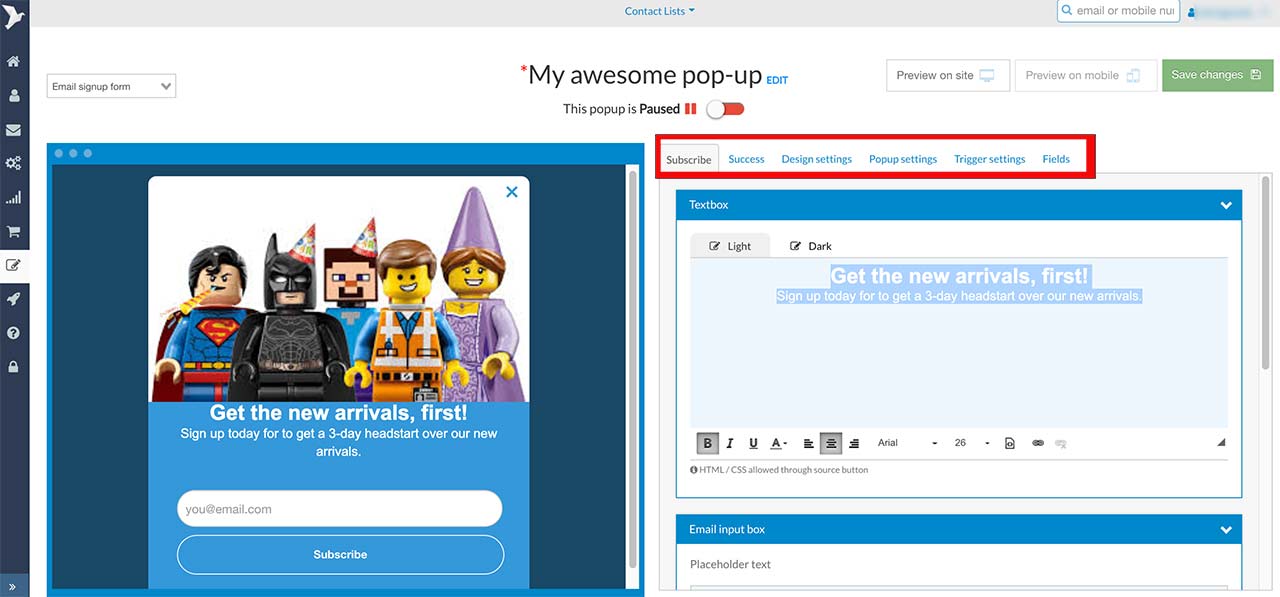This screenshot has height=597, width=1280.
Task: Click the Preview on site button
Action: tap(948, 75)
